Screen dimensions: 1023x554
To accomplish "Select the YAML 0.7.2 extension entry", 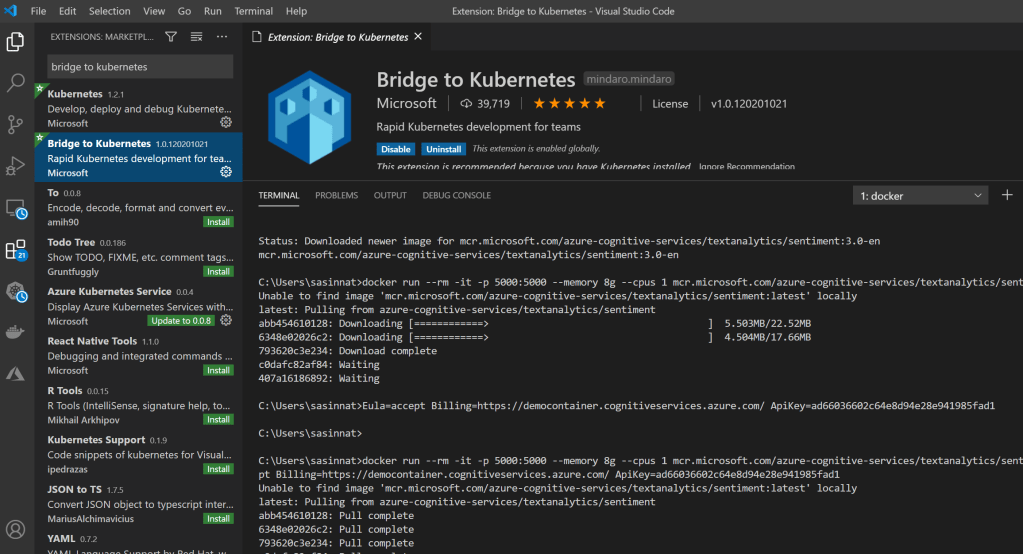I will (138, 544).
